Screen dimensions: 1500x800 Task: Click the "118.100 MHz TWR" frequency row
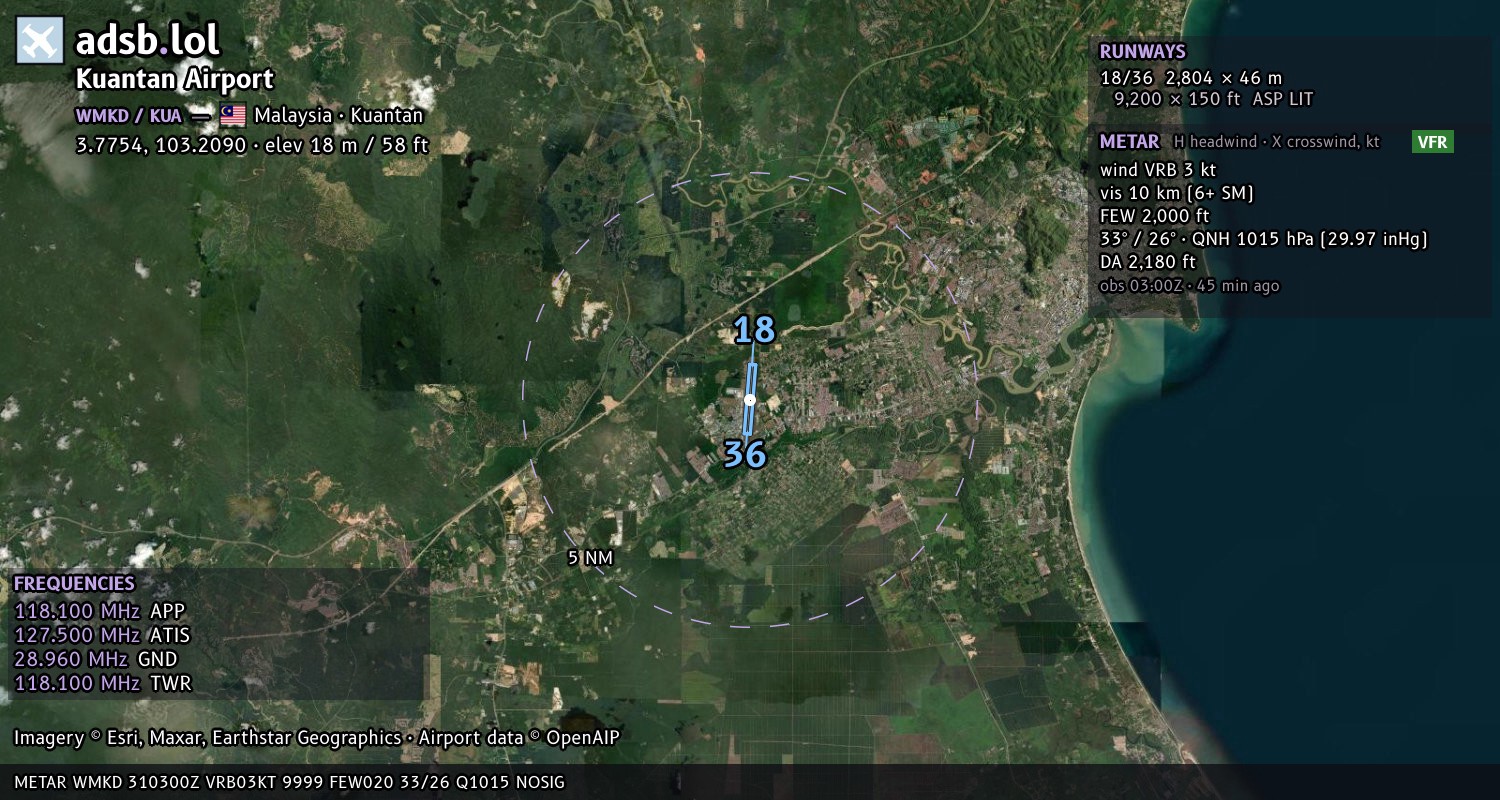[103, 683]
